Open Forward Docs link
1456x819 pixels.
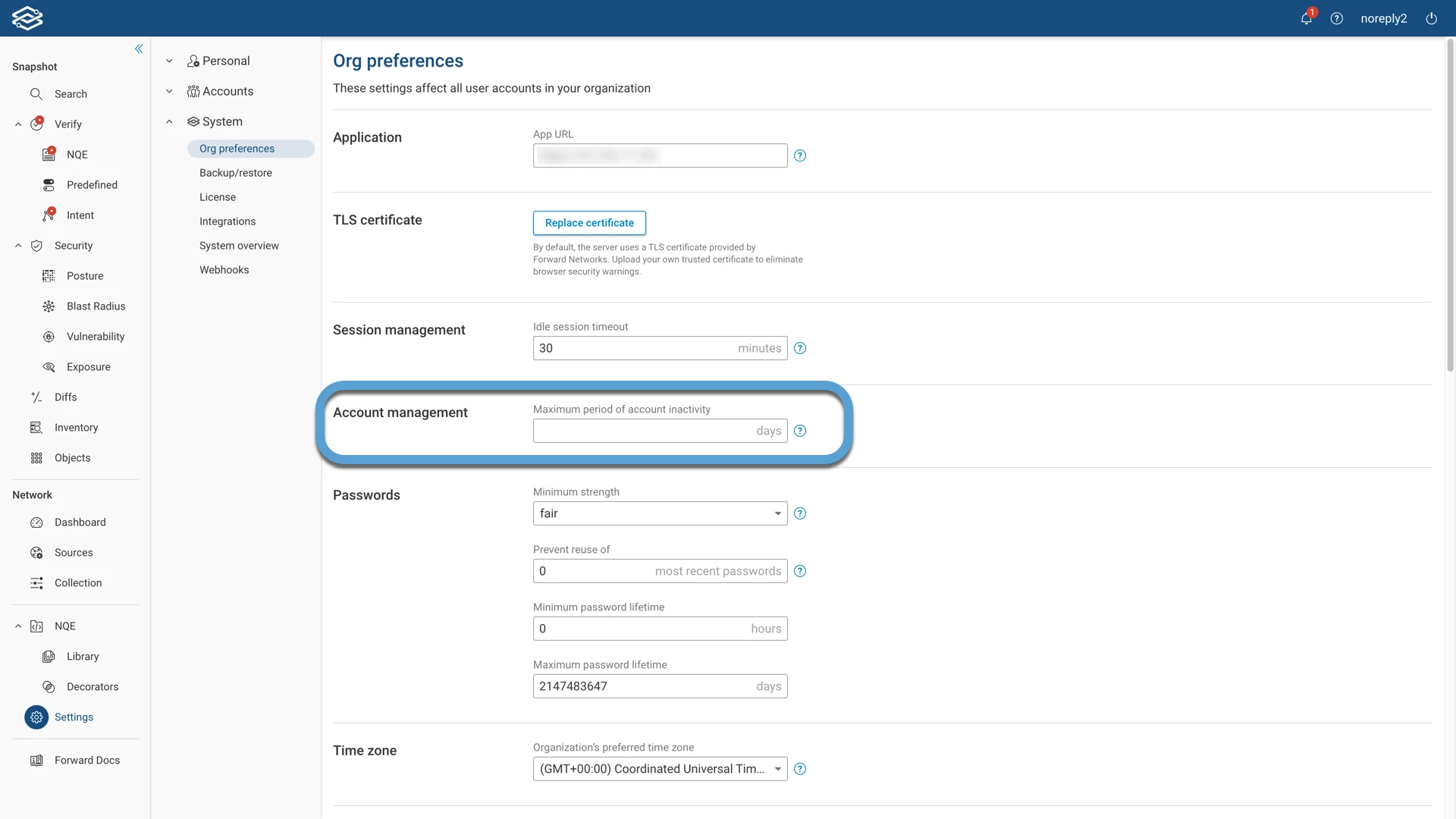[86, 761]
